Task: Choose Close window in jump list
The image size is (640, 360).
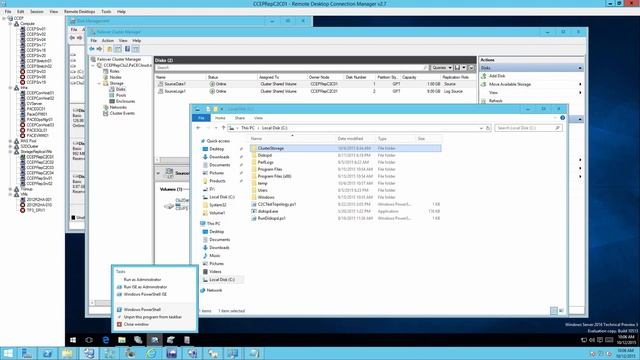Action: pyautogui.click(x=136, y=324)
